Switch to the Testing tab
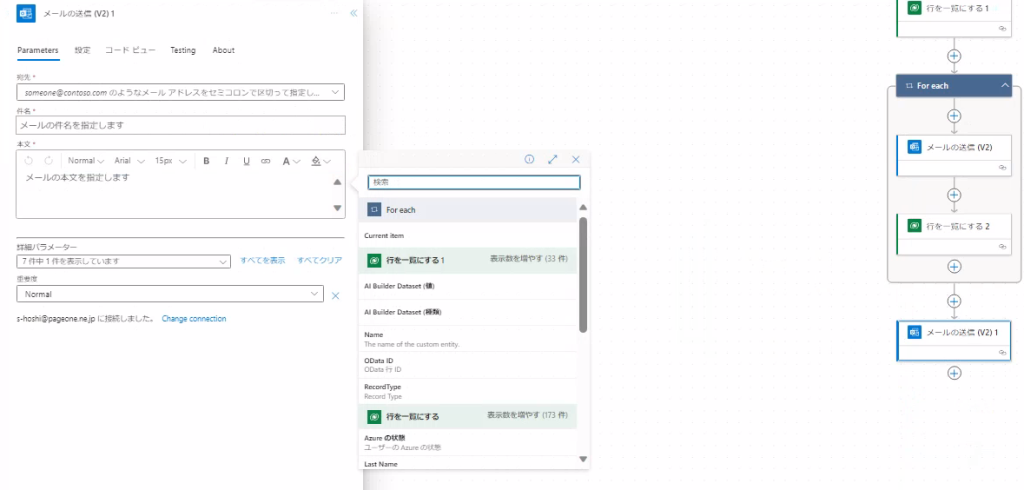This screenshot has width=1024, height=490. (x=183, y=50)
